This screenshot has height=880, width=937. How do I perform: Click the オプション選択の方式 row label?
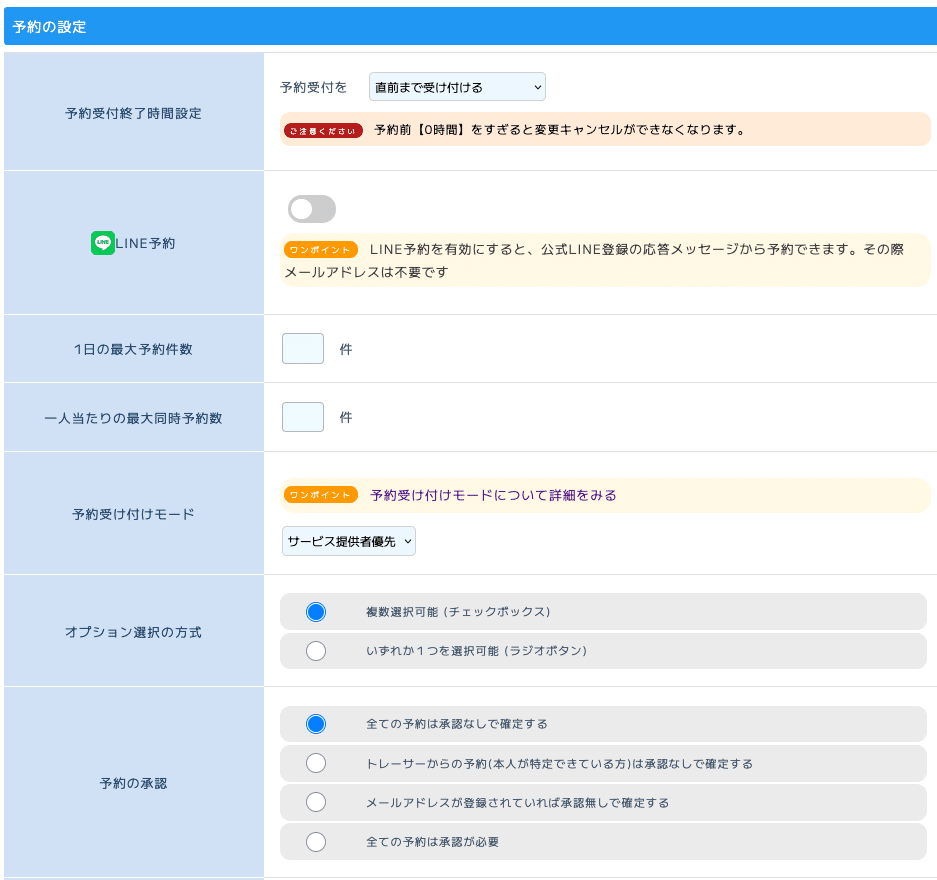pyautogui.click(x=133, y=632)
